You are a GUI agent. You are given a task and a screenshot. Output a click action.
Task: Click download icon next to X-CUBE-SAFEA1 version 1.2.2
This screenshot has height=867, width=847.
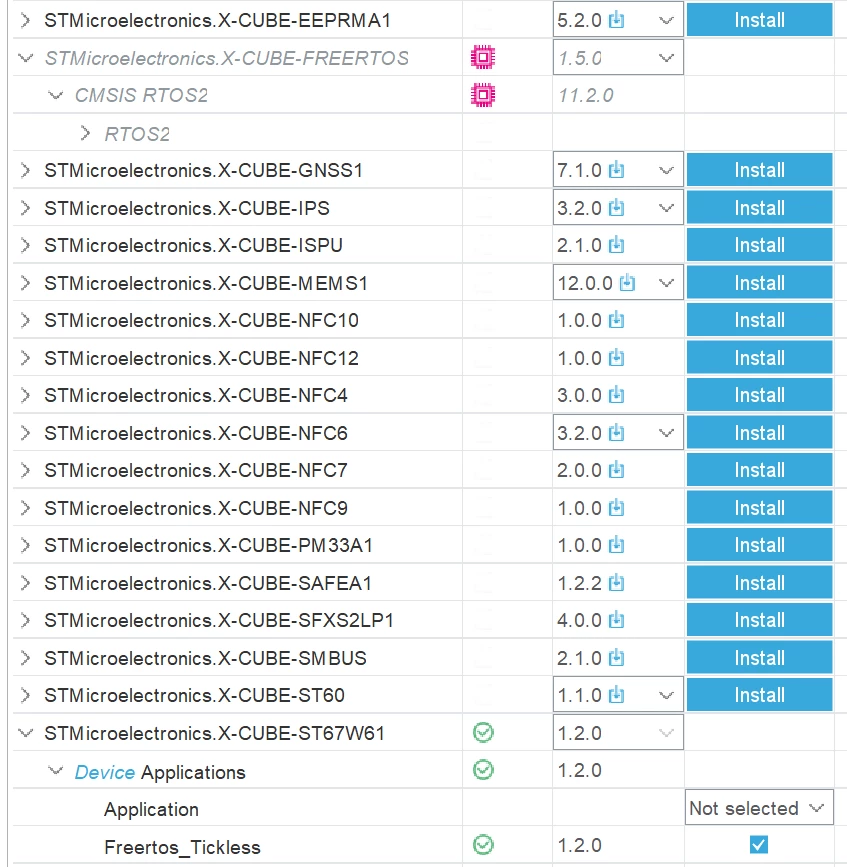click(x=616, y=583)
